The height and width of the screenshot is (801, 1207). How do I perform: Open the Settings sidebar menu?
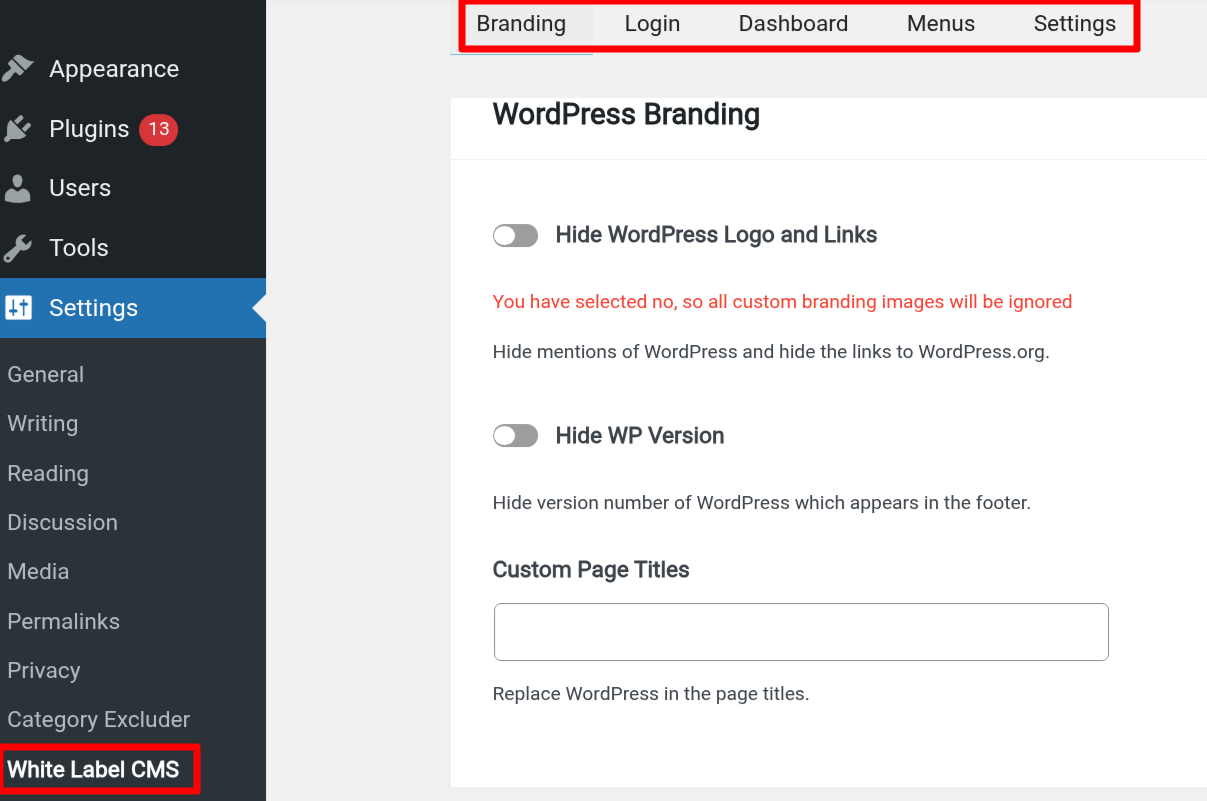click(133, 308)
